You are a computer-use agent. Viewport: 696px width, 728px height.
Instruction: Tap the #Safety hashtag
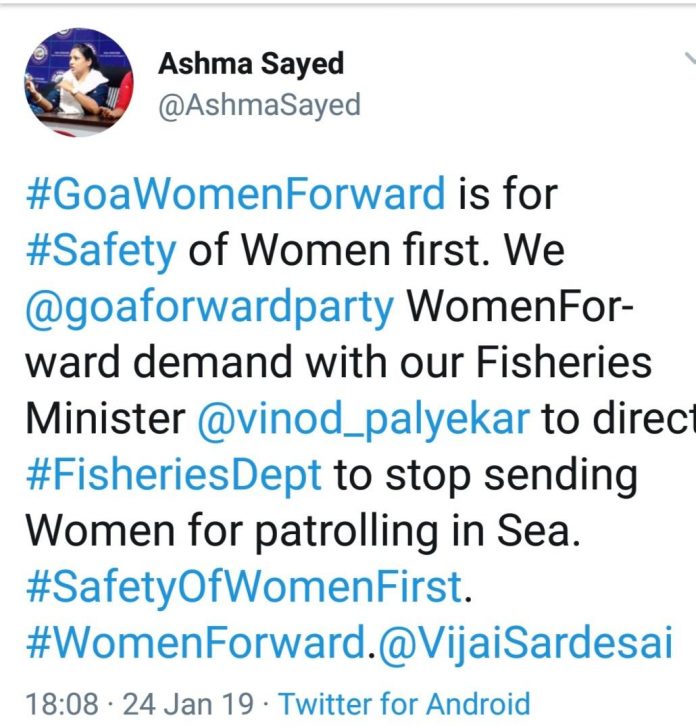click(x=100, y=250)
